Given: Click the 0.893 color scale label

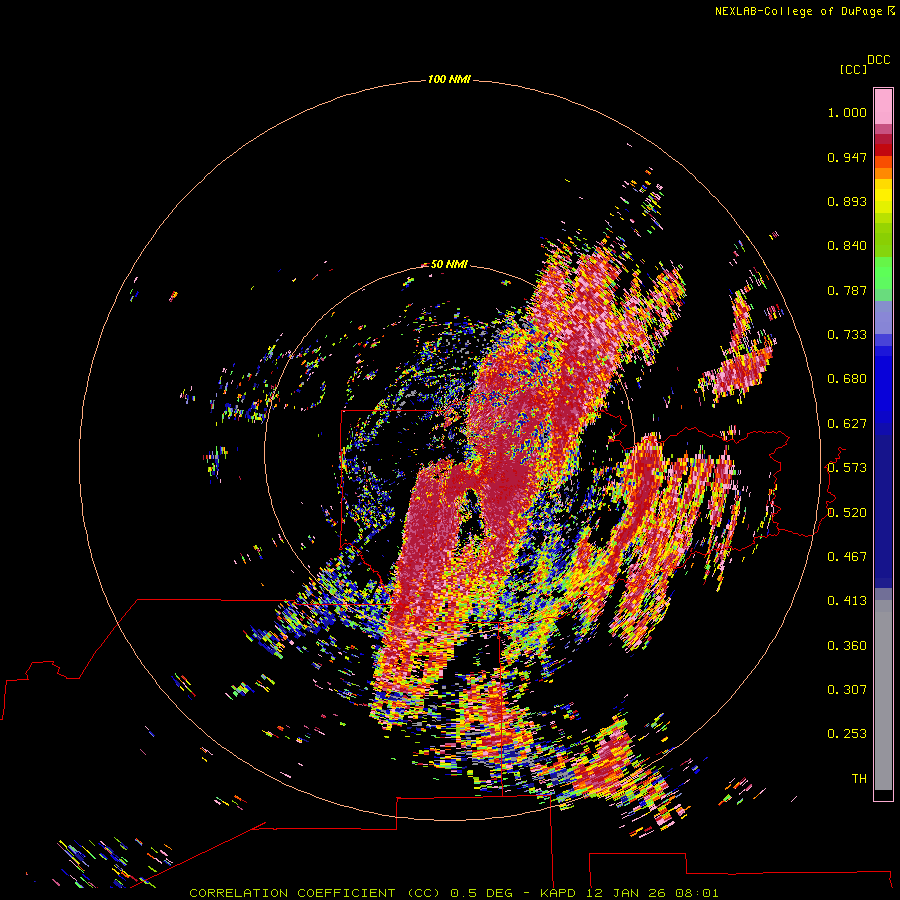Looking at the screenshot, I should (847, 201).
